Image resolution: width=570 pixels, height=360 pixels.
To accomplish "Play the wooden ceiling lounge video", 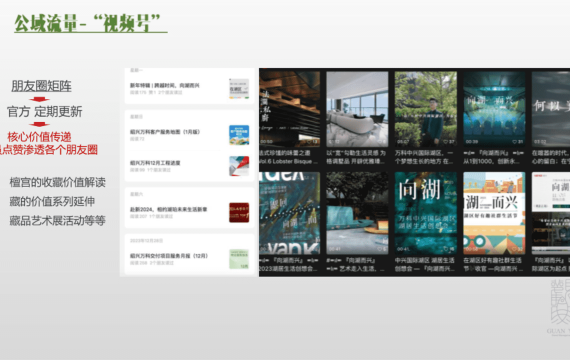I will coord(290,109).
